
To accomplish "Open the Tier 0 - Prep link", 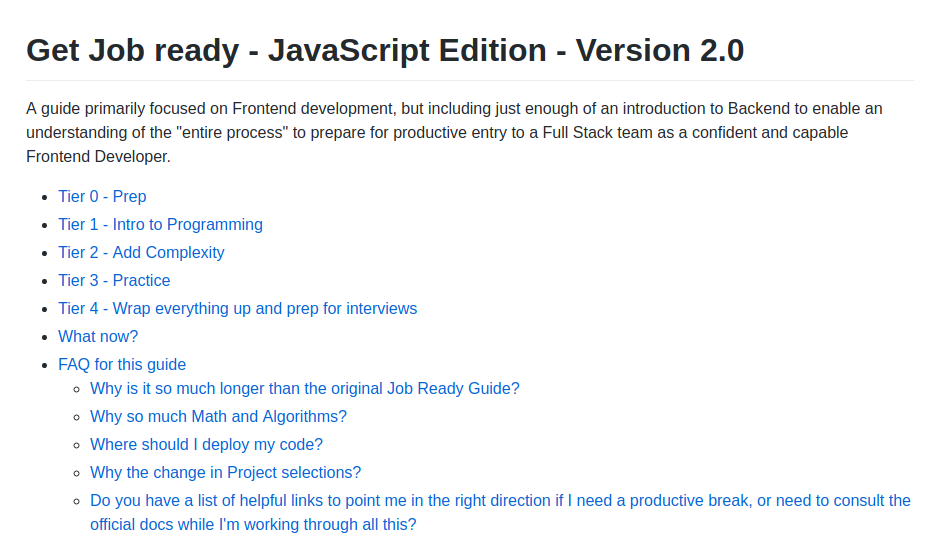I will (x=102, y=197).
